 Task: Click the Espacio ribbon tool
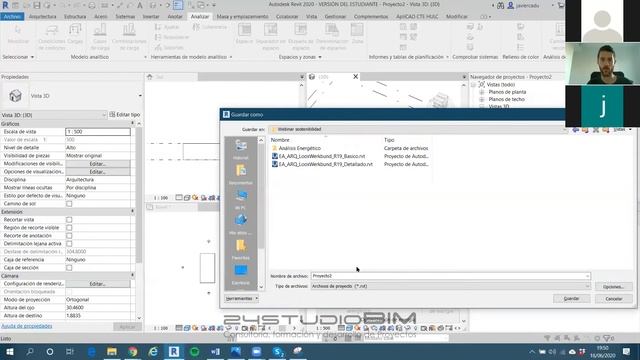coord(244,34)
